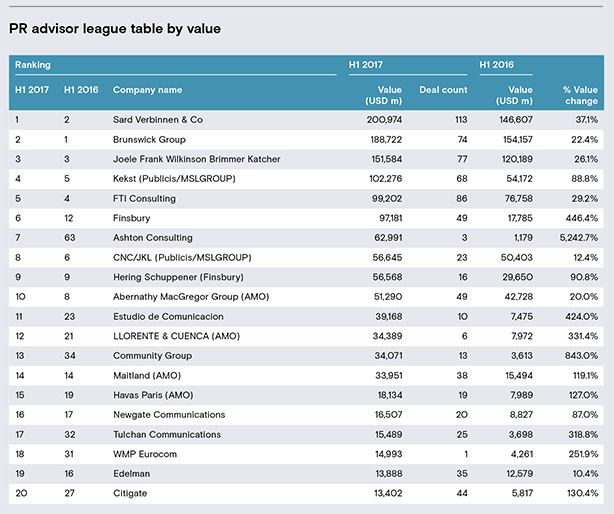Select Estudio de Comunicacion company name
This screenshot has width=614, height=514.
168,316
